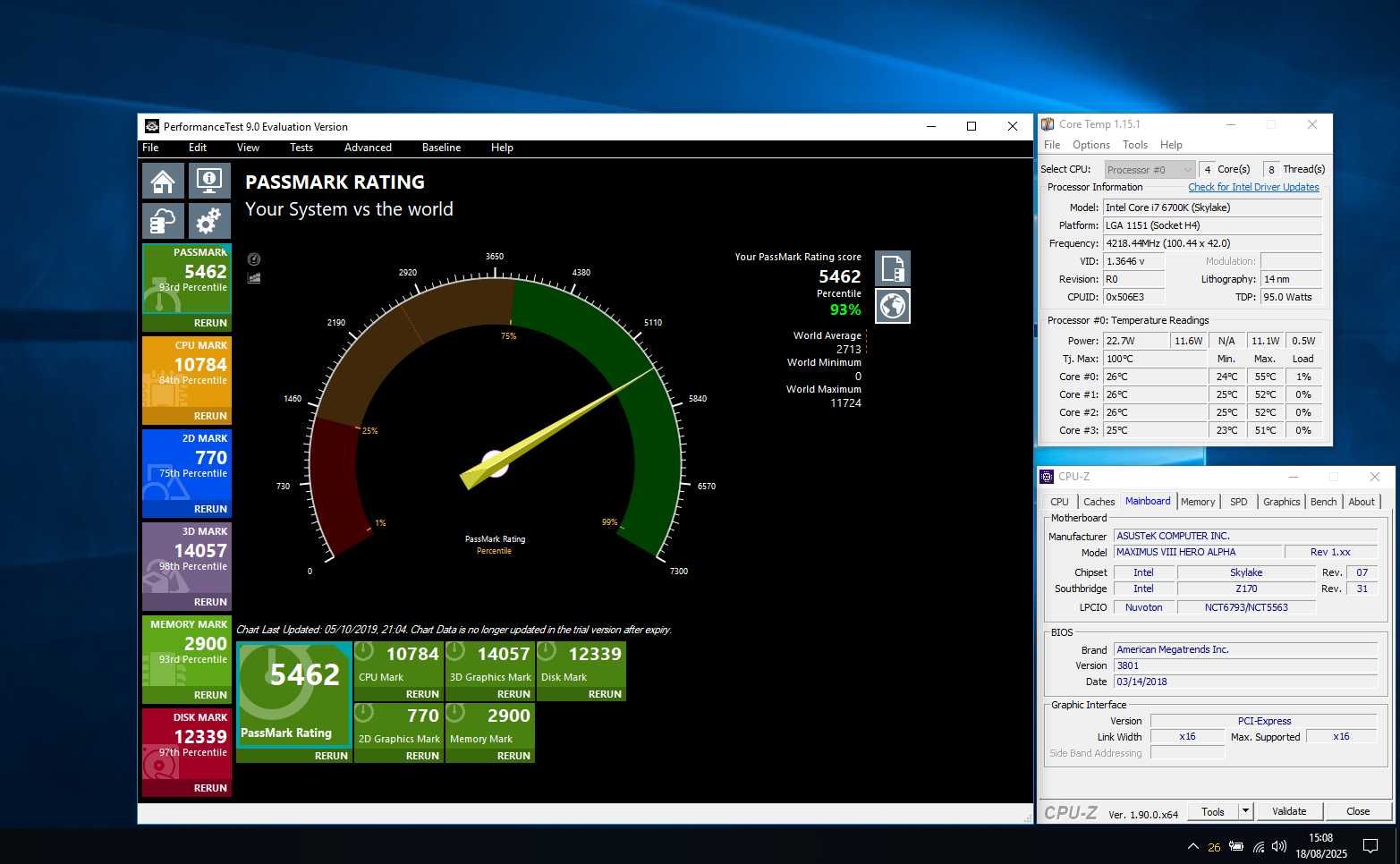Viewport: 1400px width, 864px height.
Task: Expand the CPU-Z Tools dropdown arrow
Action: tap(1245, 811)
